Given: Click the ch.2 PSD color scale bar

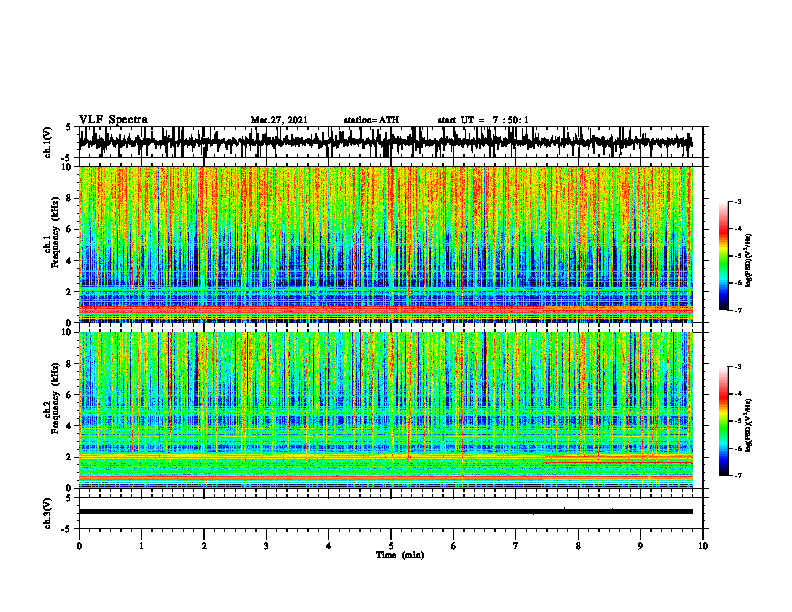Looking at the screenshot, I should 723,421.
